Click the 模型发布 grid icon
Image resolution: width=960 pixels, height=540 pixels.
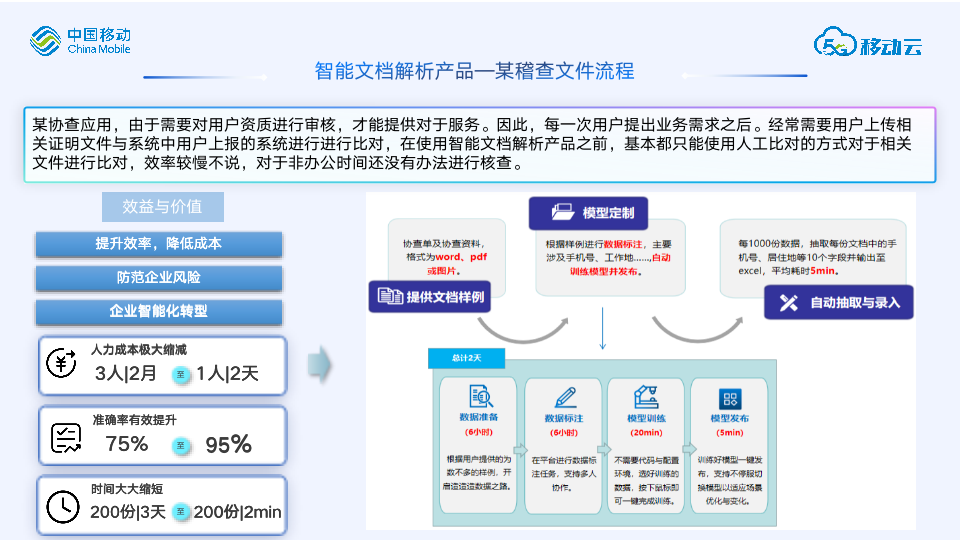(730, 399)
